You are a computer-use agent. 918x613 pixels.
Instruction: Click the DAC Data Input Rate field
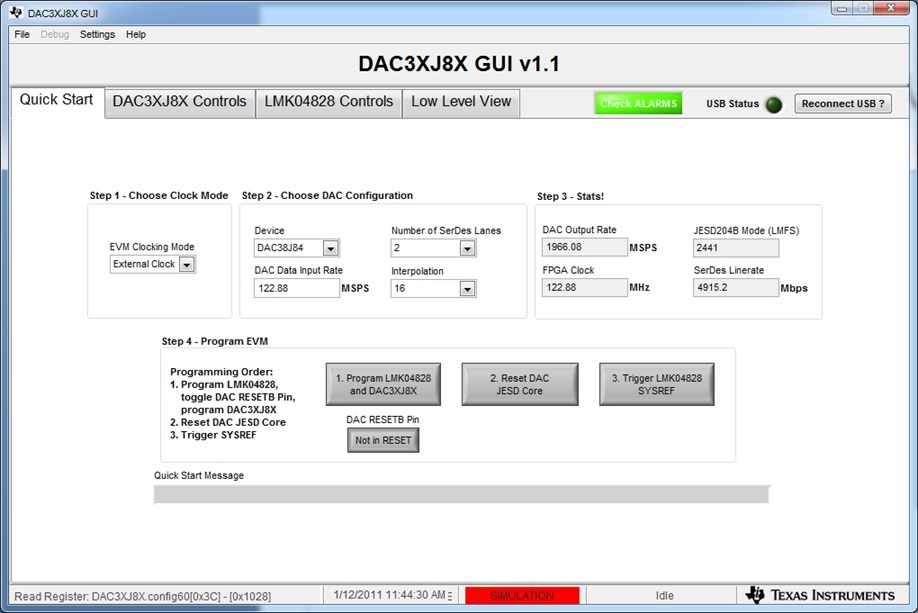click(297, 289)
